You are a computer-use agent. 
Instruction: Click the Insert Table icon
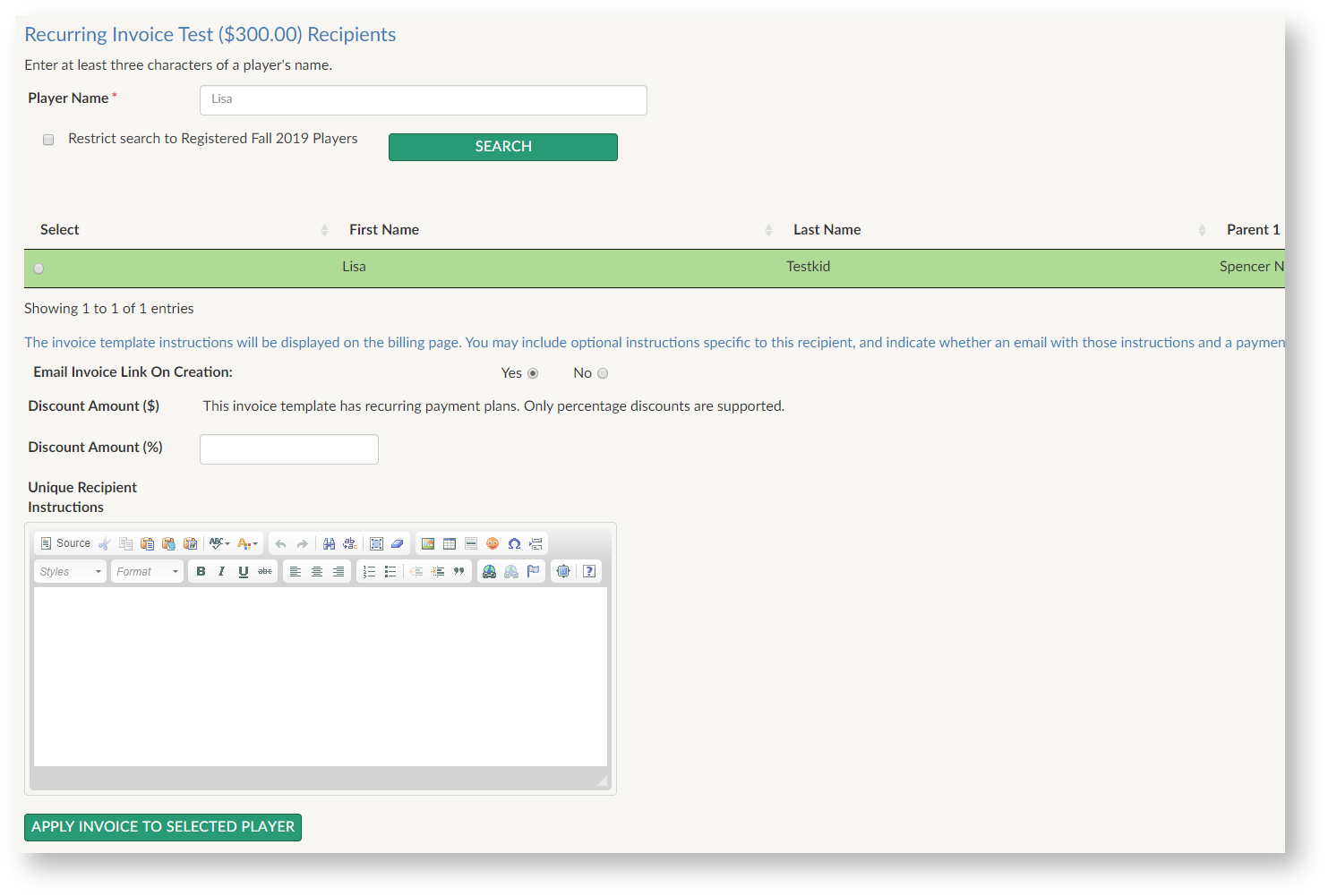click(x=450, y=543)
